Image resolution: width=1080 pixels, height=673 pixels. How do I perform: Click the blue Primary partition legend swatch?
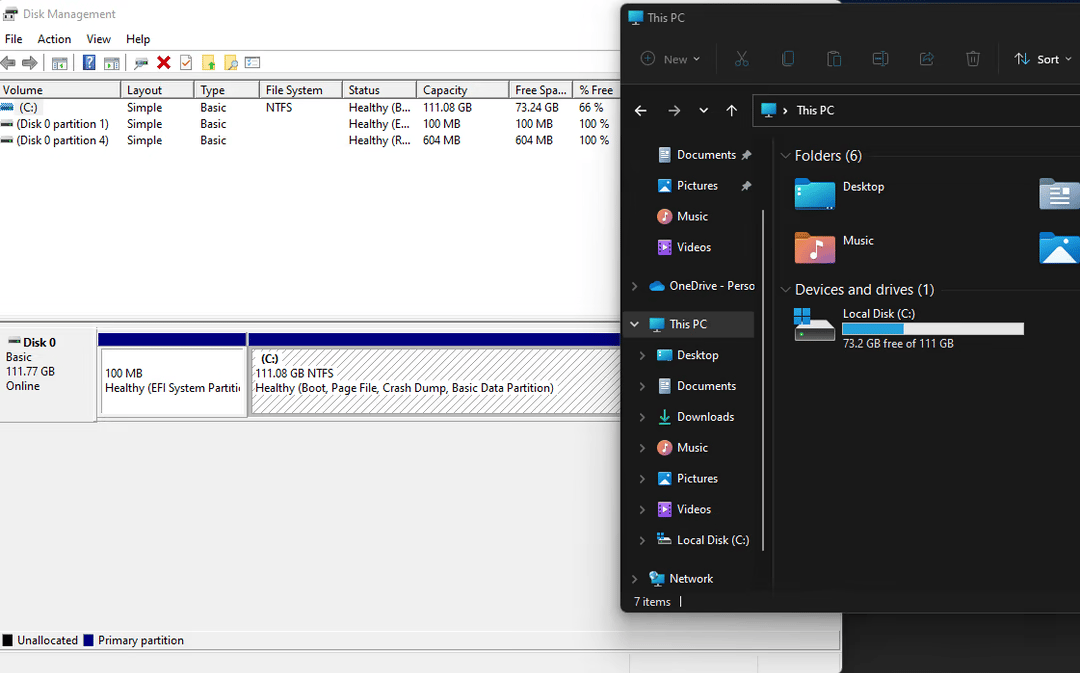click(88, 641)
